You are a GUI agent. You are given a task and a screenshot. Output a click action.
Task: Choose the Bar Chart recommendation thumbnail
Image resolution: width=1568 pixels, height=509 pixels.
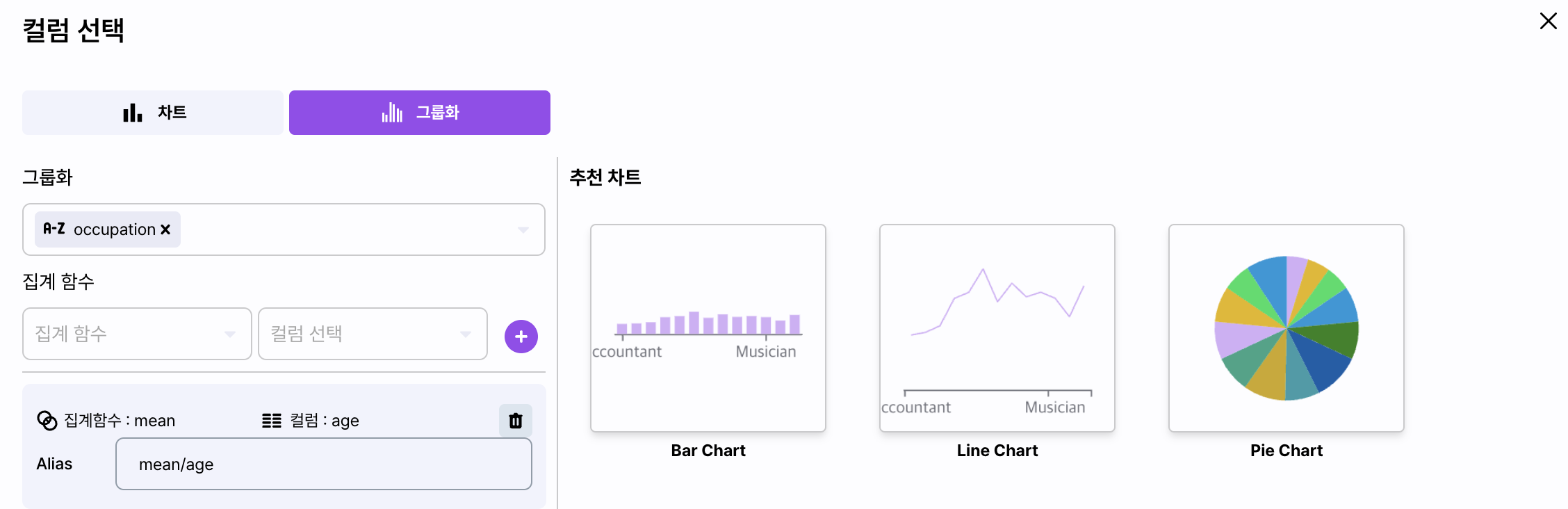(708, 328)
